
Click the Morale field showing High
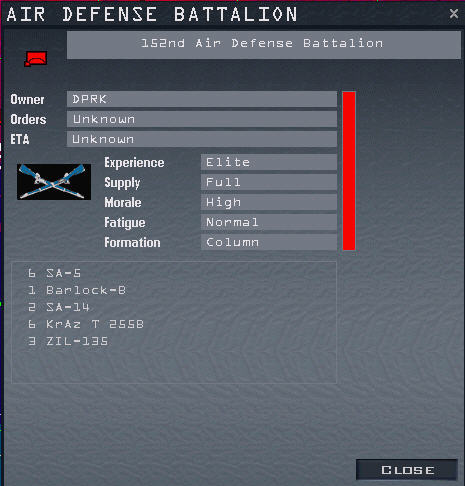269,202
